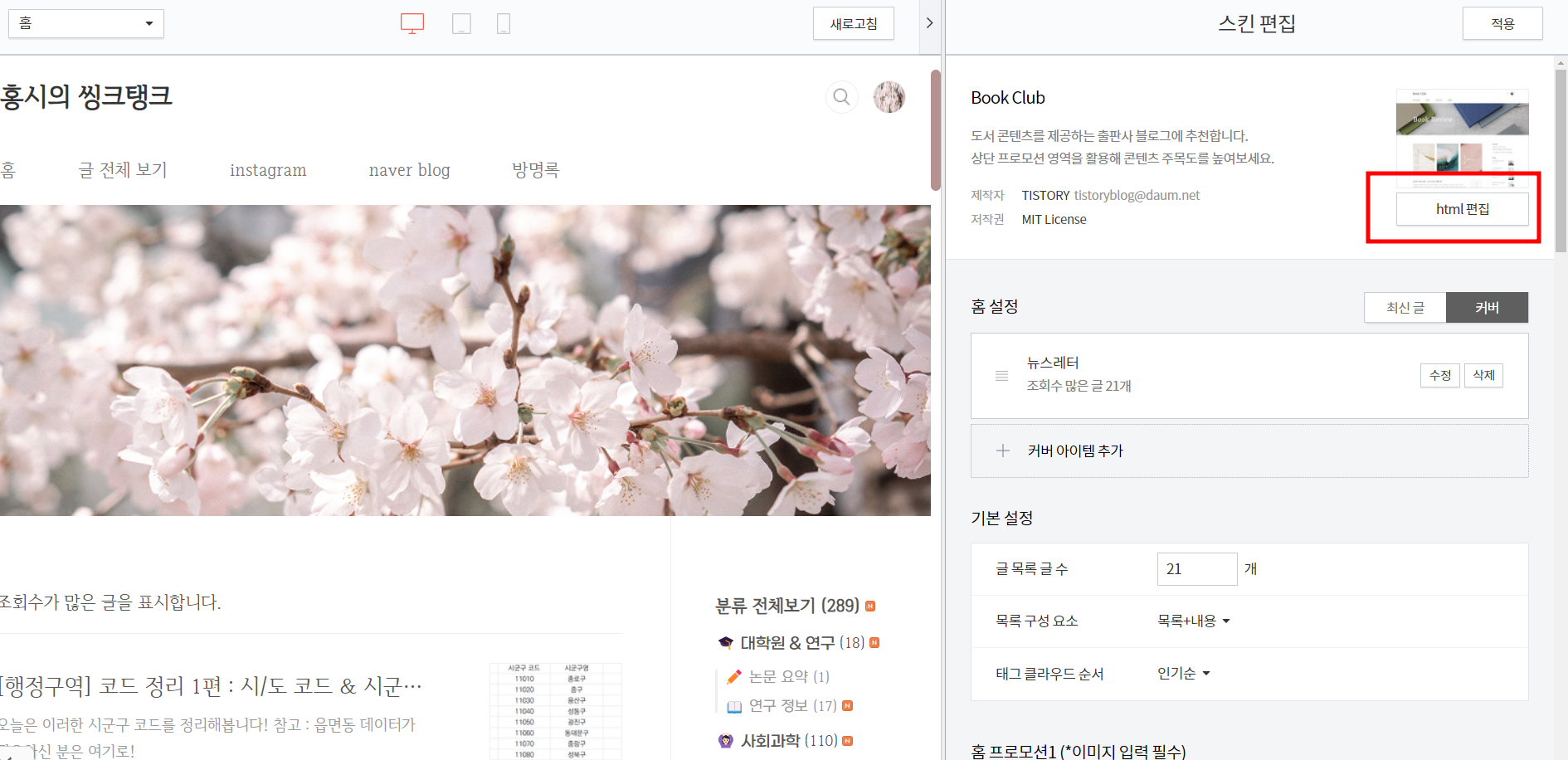
Task: Click new badge beside 사회과학
Action: point(848,741)
